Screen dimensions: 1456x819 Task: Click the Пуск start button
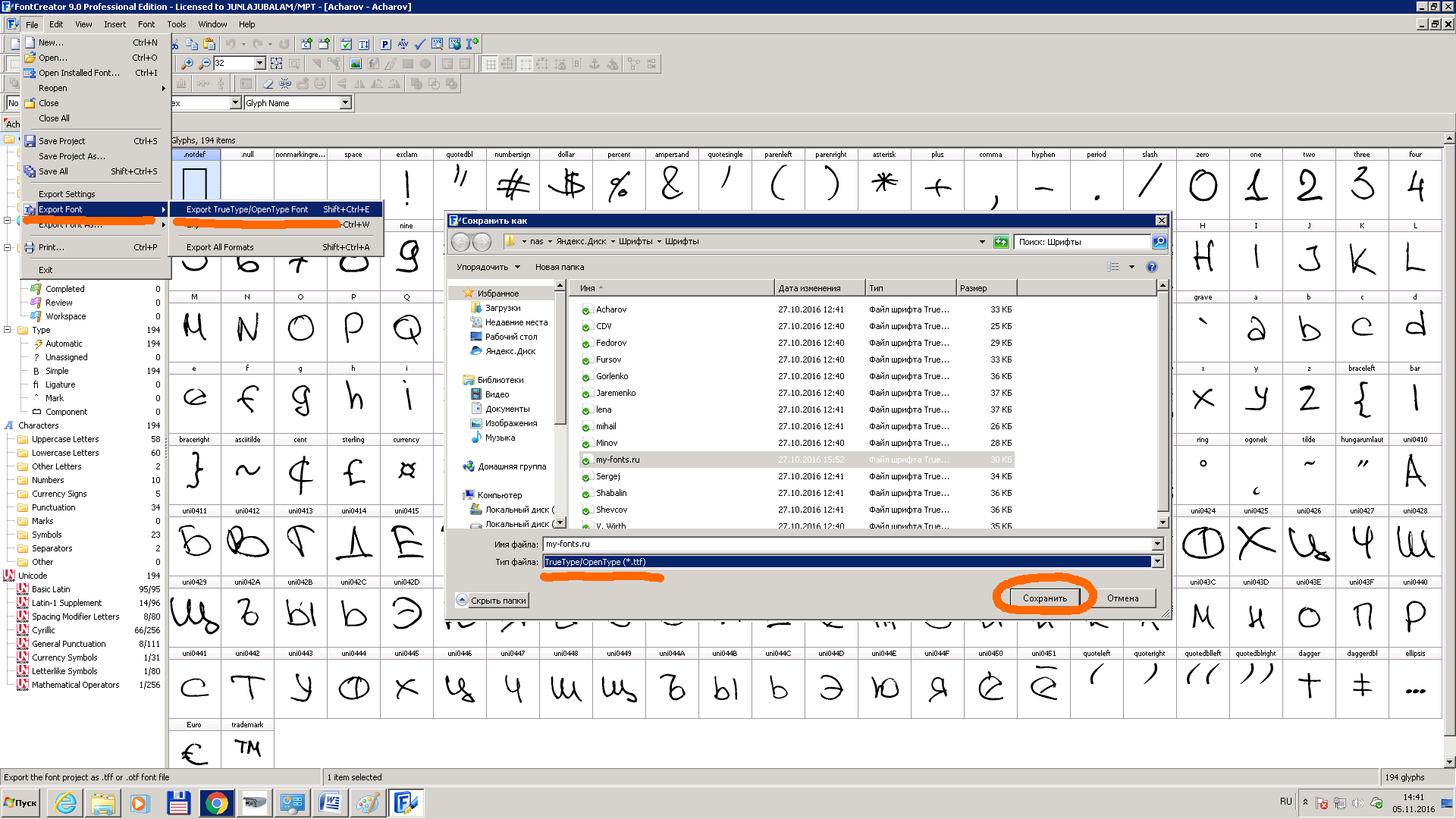click(20, 802)
